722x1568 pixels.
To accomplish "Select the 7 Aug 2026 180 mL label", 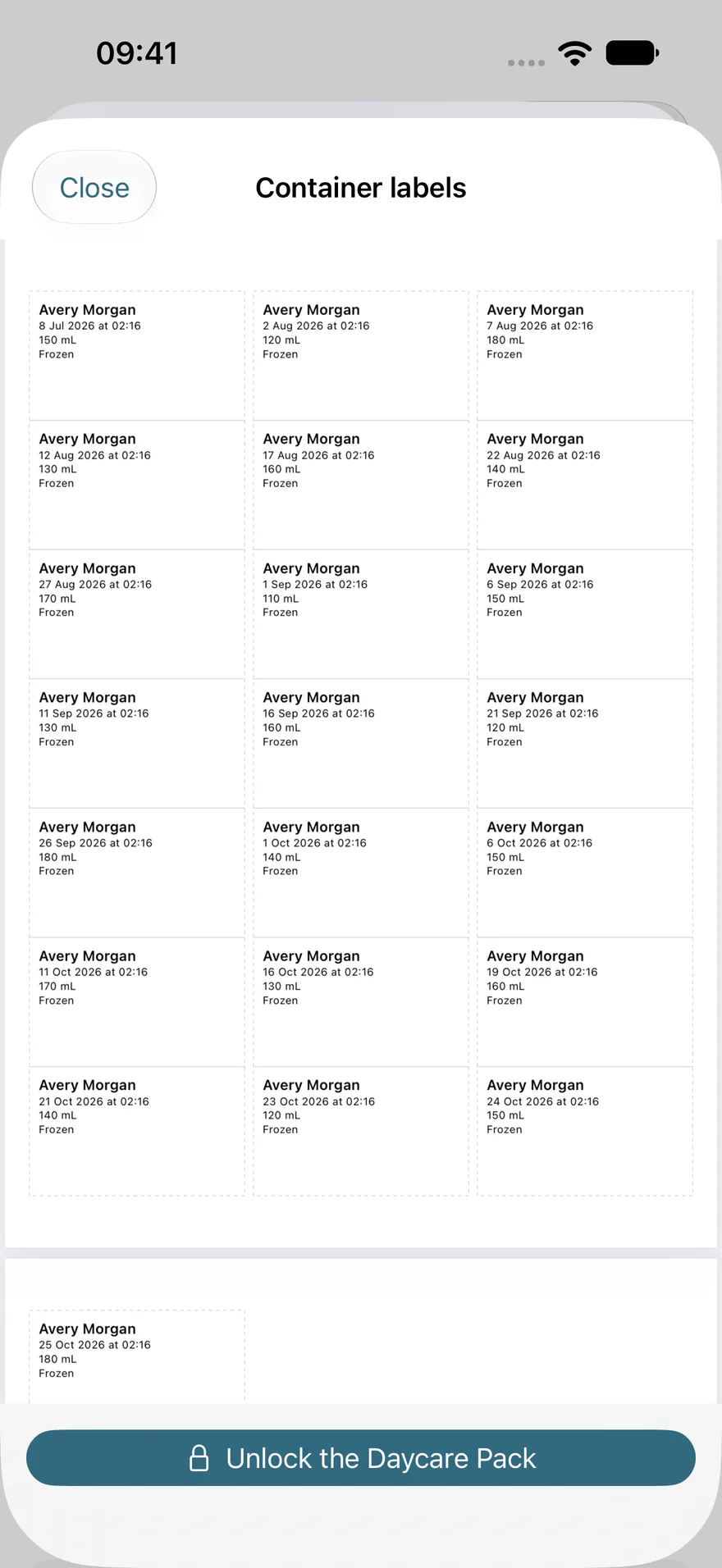I will point(585,355).
